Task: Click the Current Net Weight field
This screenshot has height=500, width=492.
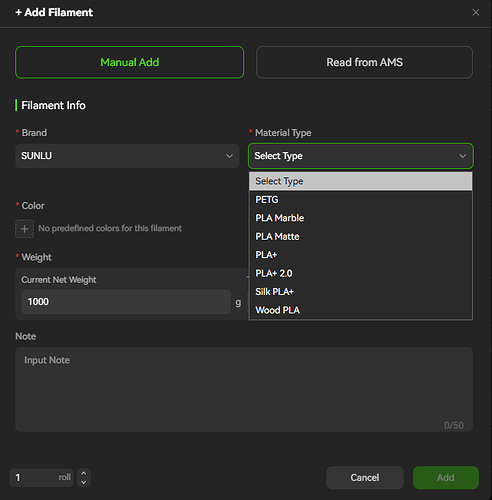Action: coord(126,302)
